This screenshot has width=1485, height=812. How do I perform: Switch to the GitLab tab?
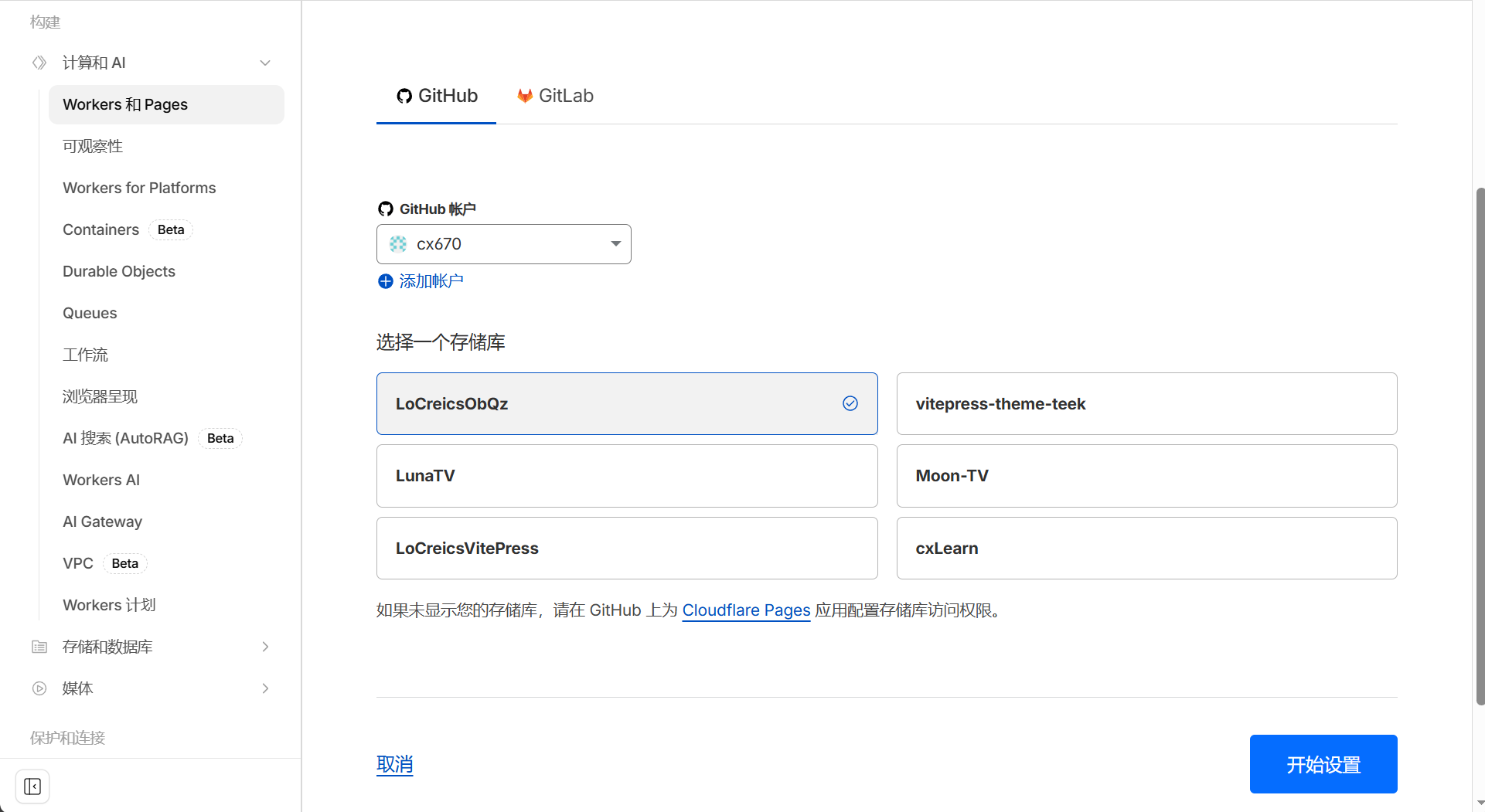(x=556, y=96)
